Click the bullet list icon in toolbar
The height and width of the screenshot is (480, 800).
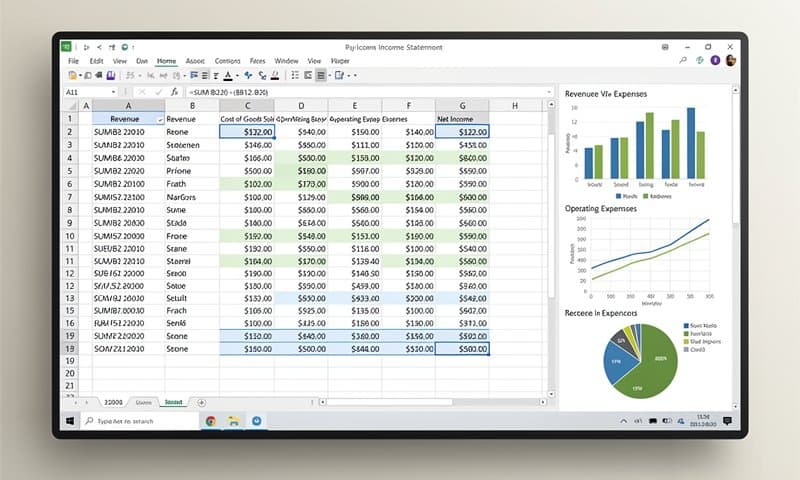(295, 75)
